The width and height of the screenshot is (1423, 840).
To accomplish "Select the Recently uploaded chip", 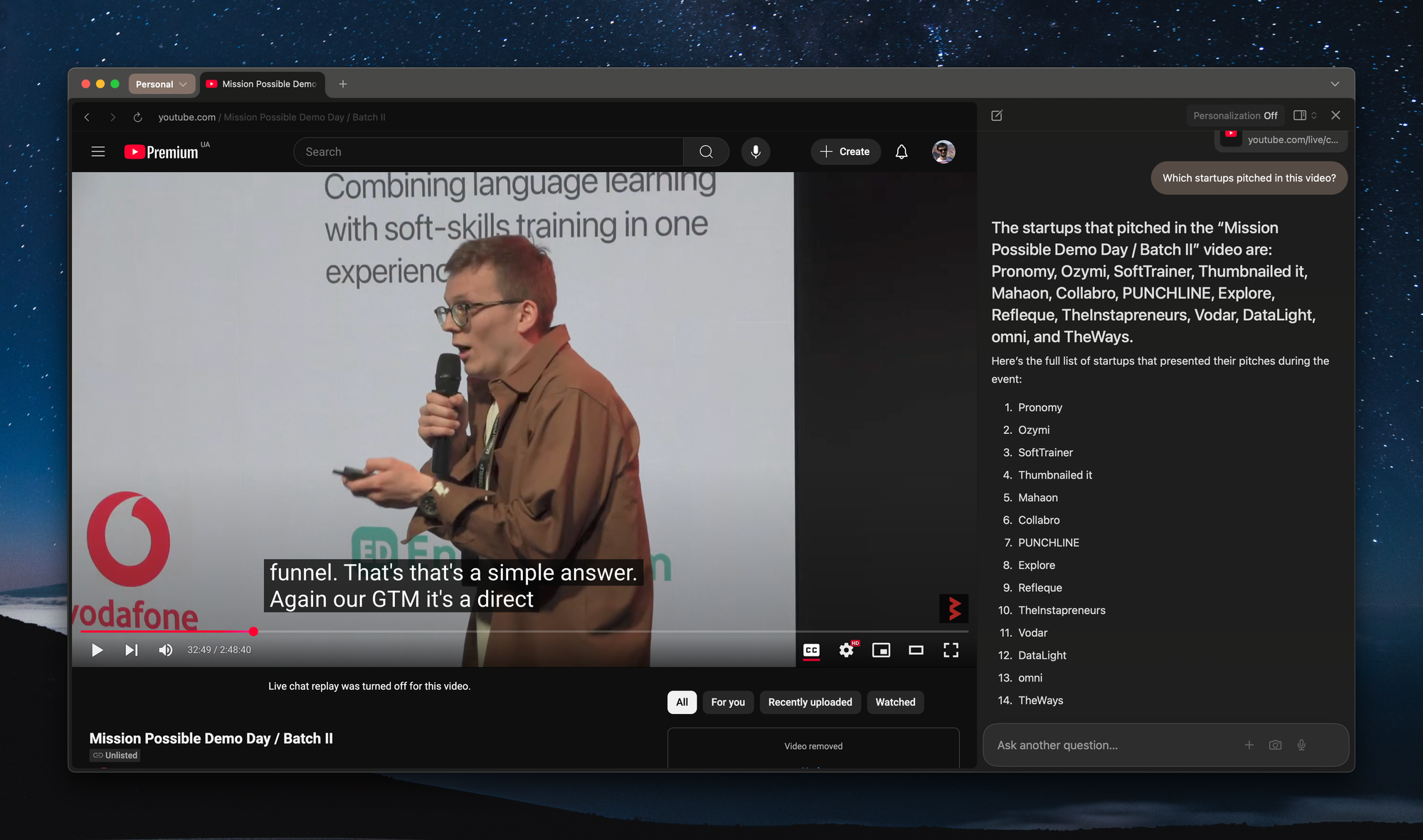I will (x=810, y=702).
